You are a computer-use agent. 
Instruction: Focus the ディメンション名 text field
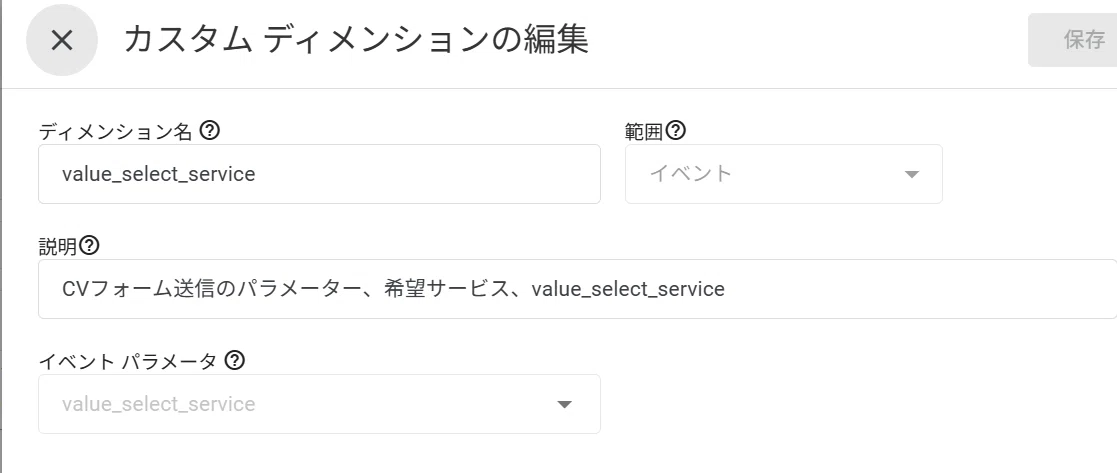click(x=319, y=174)
